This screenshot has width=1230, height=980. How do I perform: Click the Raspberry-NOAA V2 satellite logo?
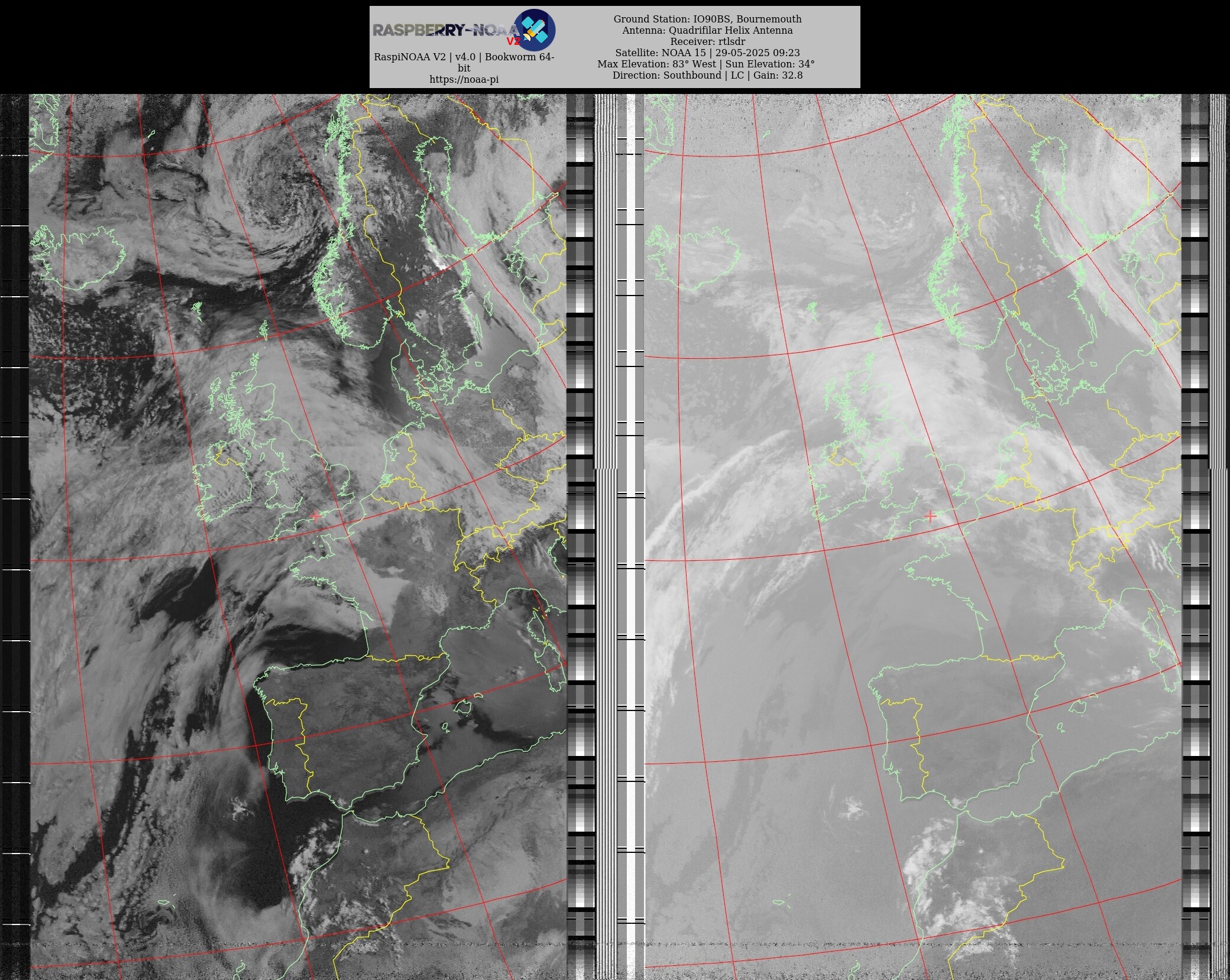pyautogui.click(x=535, y=30)
